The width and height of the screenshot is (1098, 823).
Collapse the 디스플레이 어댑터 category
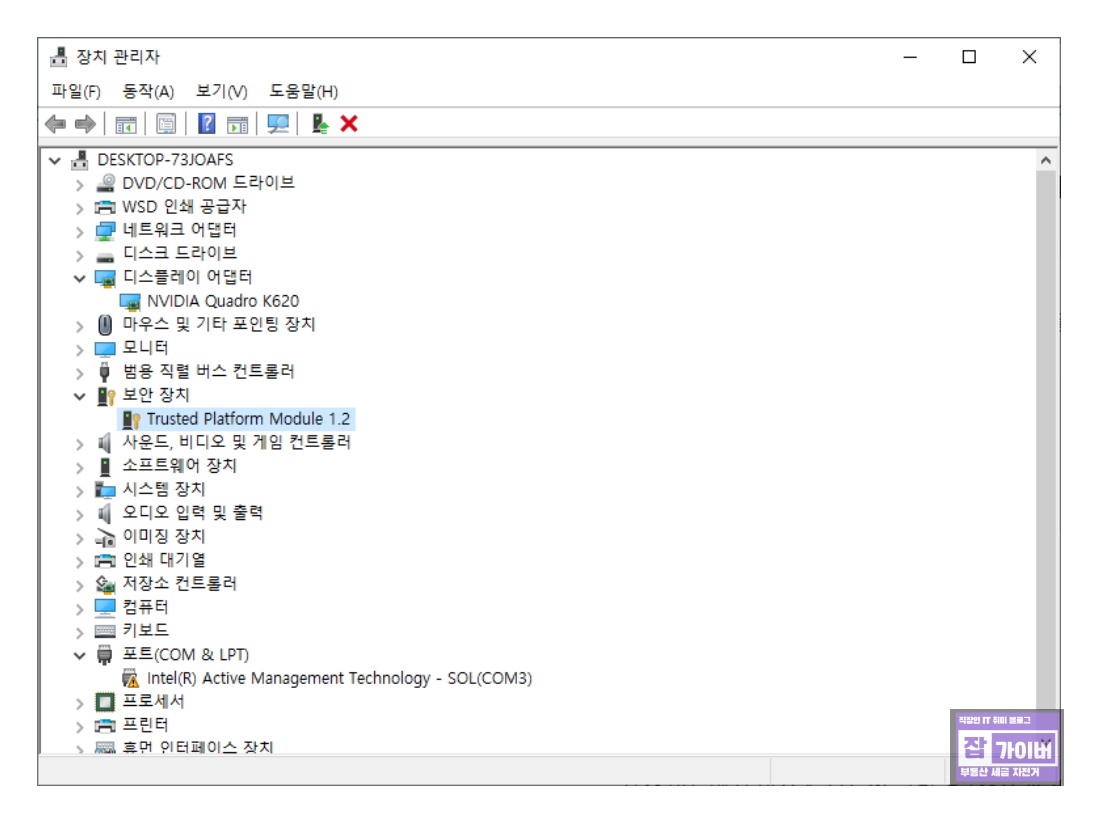coord(79,279)
